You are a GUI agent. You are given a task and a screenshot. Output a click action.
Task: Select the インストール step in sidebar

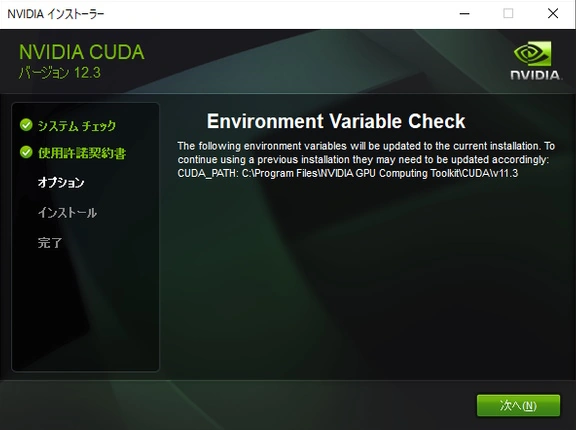(x=67, y=213)
